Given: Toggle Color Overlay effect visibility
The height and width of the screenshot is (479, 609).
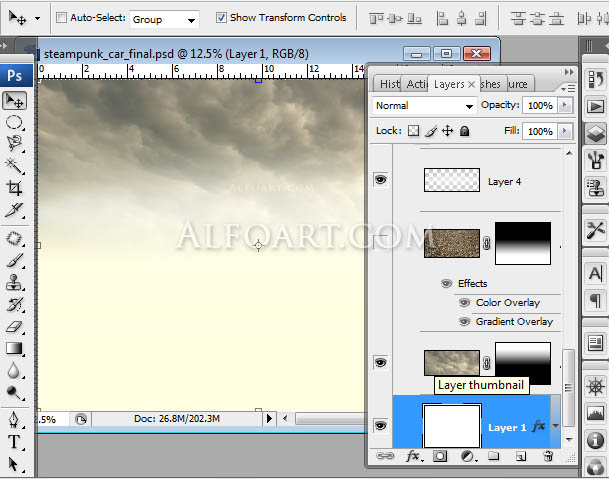Looking at the screenshot, I should [464, 302].
